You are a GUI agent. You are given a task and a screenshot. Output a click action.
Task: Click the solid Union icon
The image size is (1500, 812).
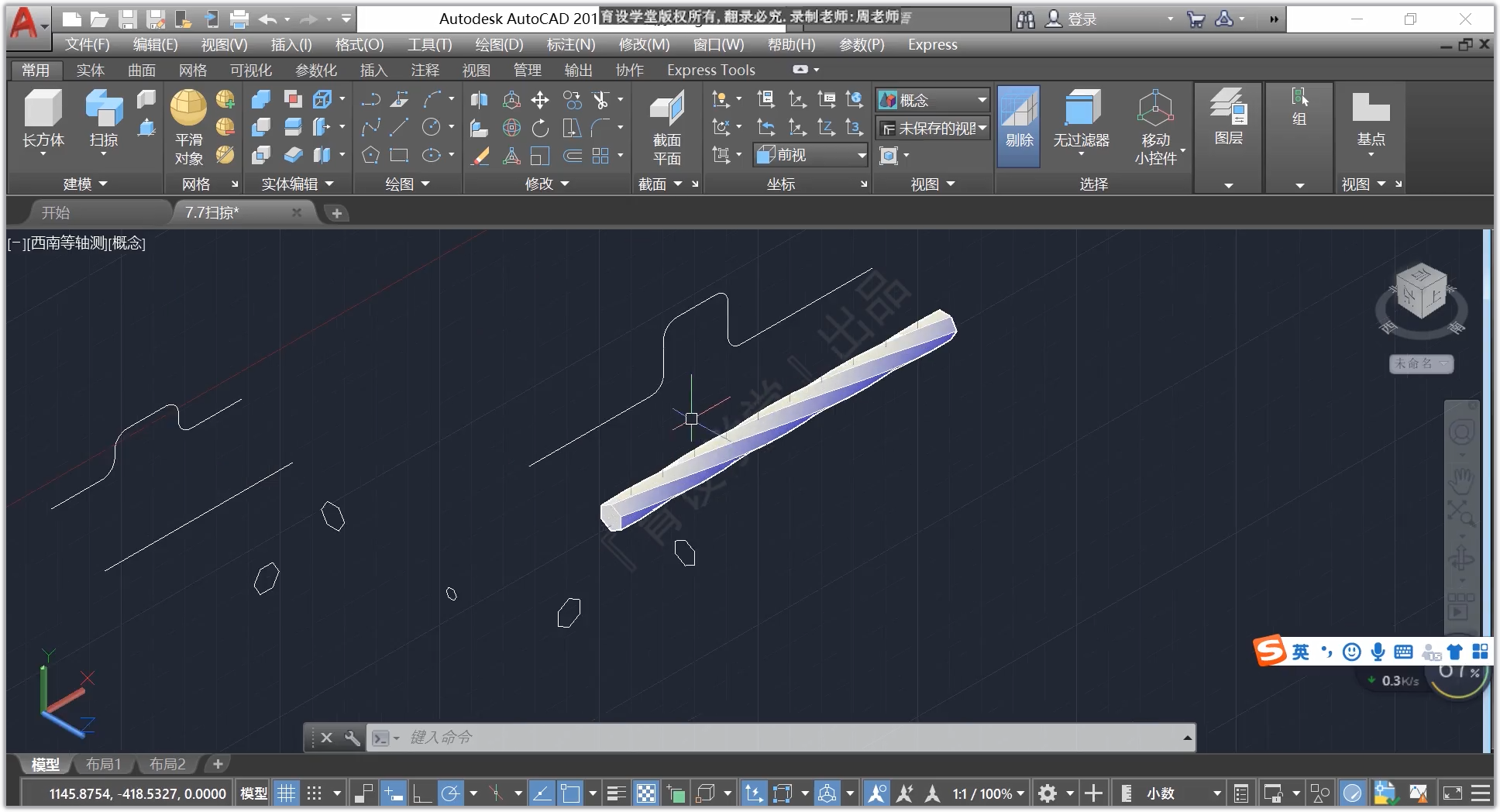[x=261, y=99]
